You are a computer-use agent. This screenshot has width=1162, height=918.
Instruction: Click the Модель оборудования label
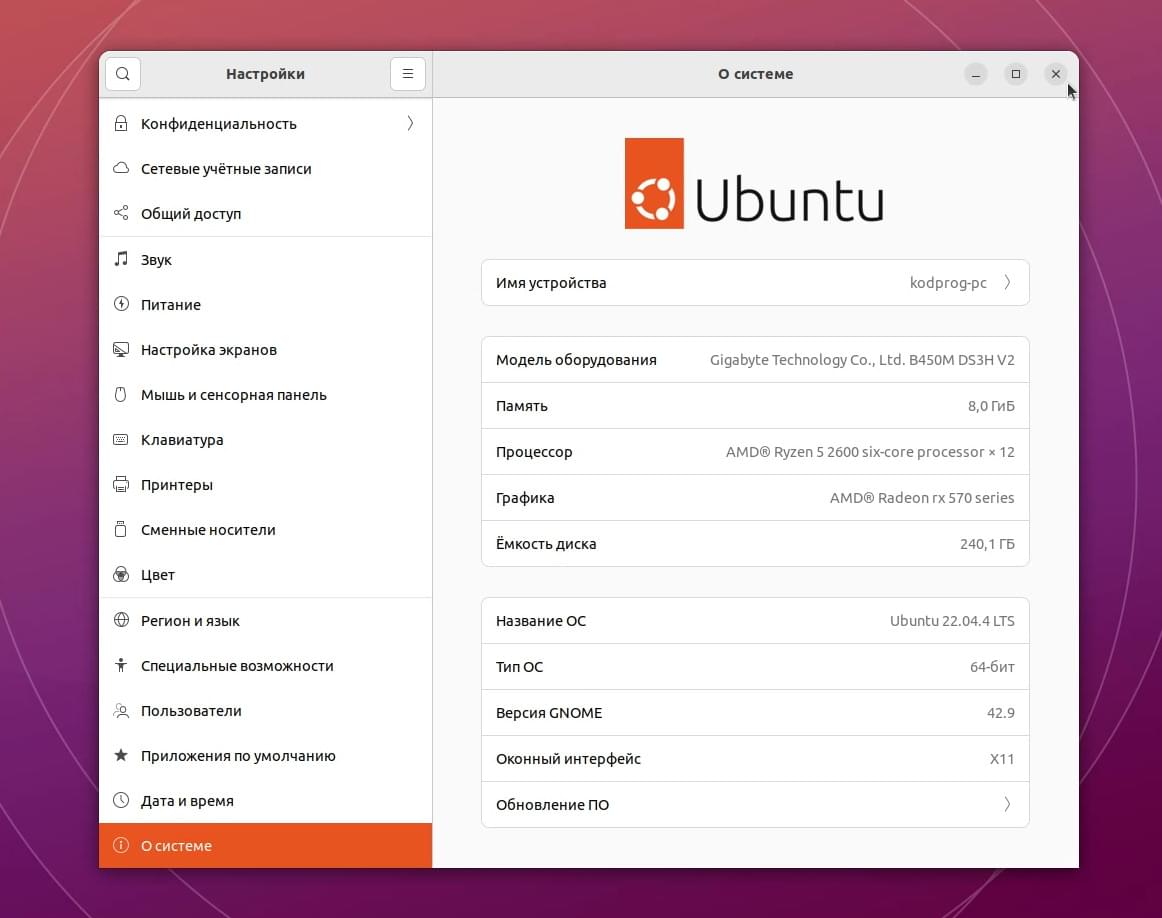(x=576, y=360)
